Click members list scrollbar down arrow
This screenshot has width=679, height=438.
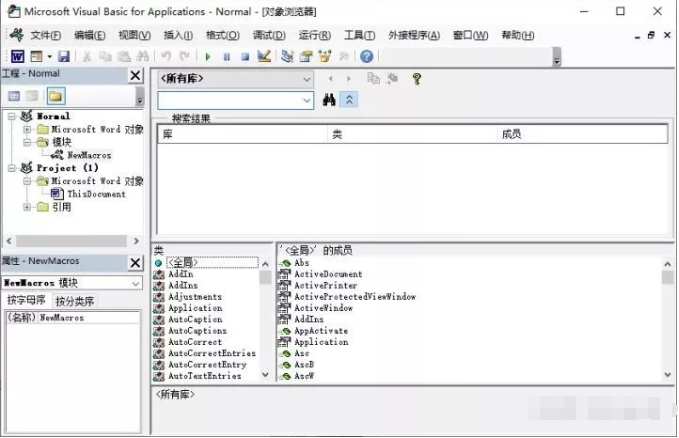pos(668,375)
